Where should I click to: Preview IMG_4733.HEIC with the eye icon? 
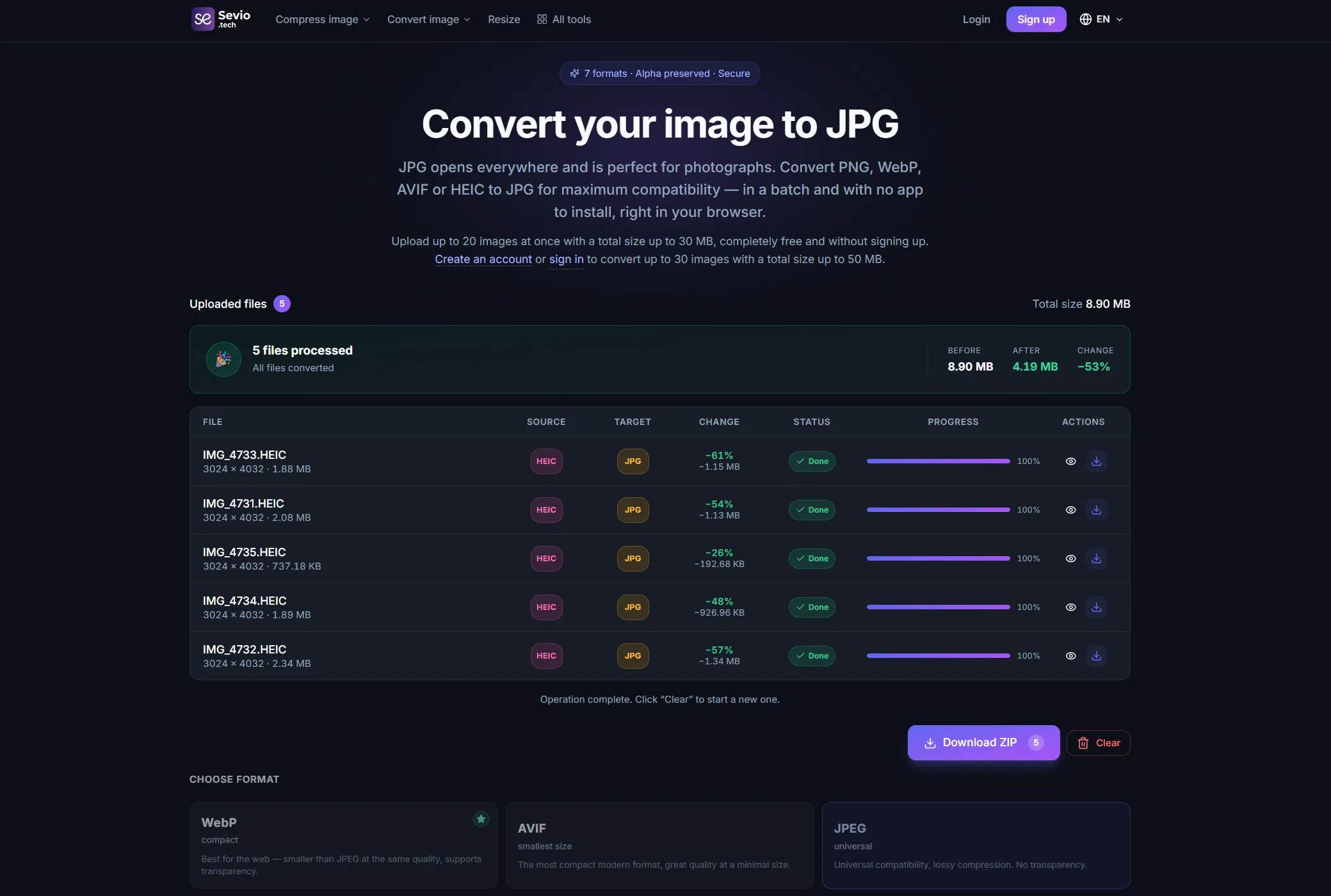click(x=1070, y=461)
